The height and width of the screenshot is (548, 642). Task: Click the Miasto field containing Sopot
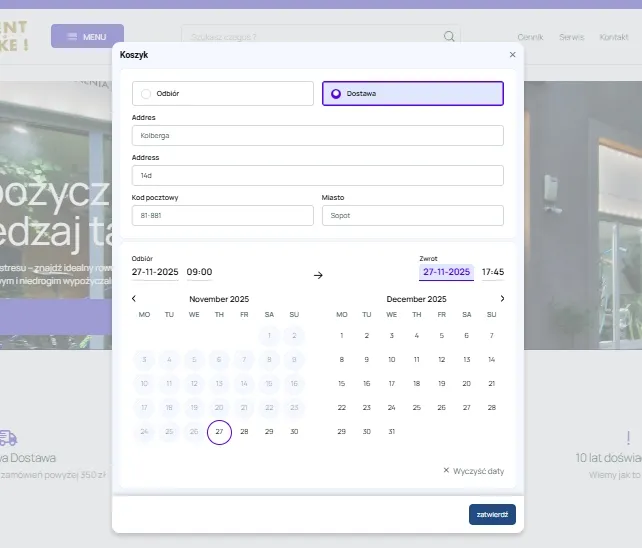[x=412, y=215]
